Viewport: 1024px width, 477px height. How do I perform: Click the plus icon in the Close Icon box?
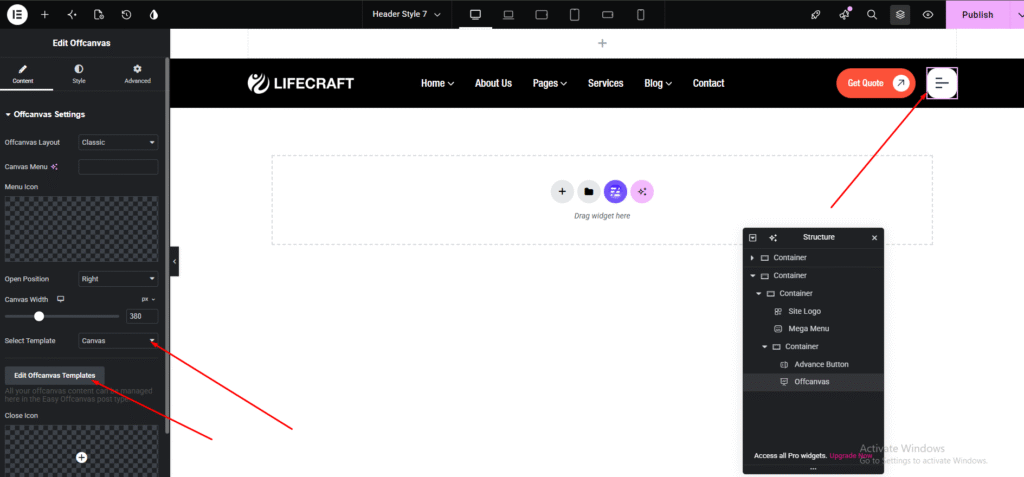(x=82, y=457)
